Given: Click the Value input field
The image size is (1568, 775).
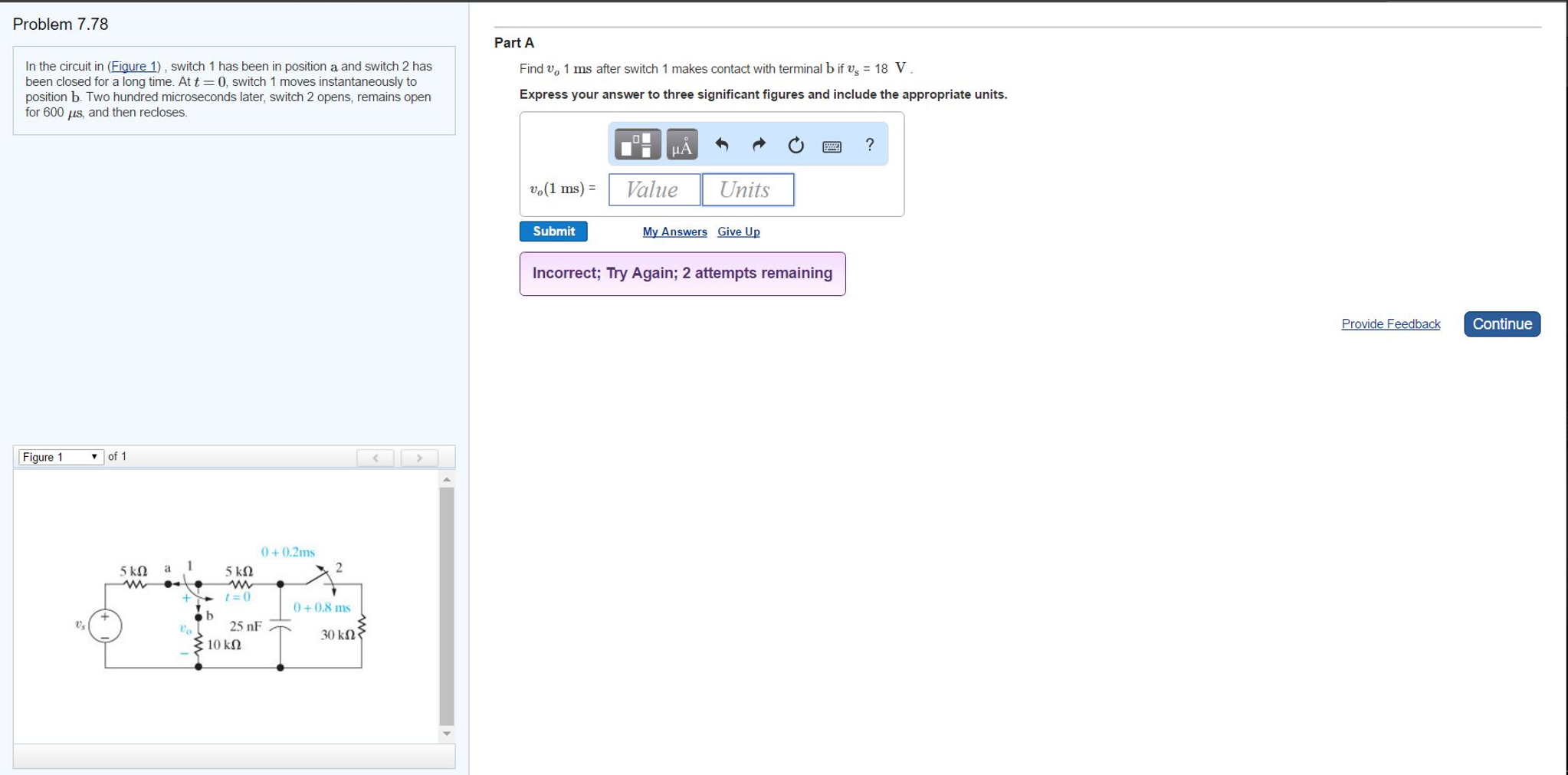Looking at the screenshot, I should (x=654, y=189).
